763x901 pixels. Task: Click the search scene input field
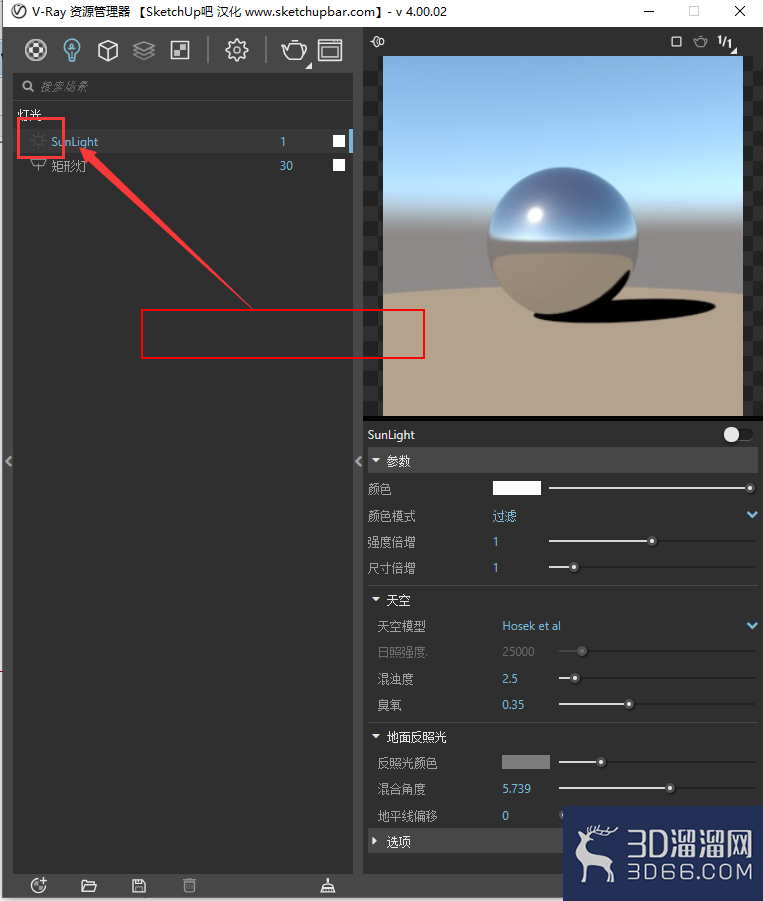(x=183, y=87)
